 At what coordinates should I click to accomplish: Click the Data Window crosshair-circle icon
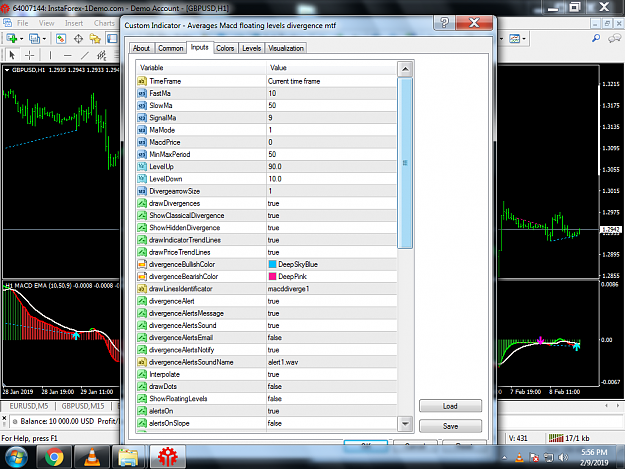(x=78, y=39)
